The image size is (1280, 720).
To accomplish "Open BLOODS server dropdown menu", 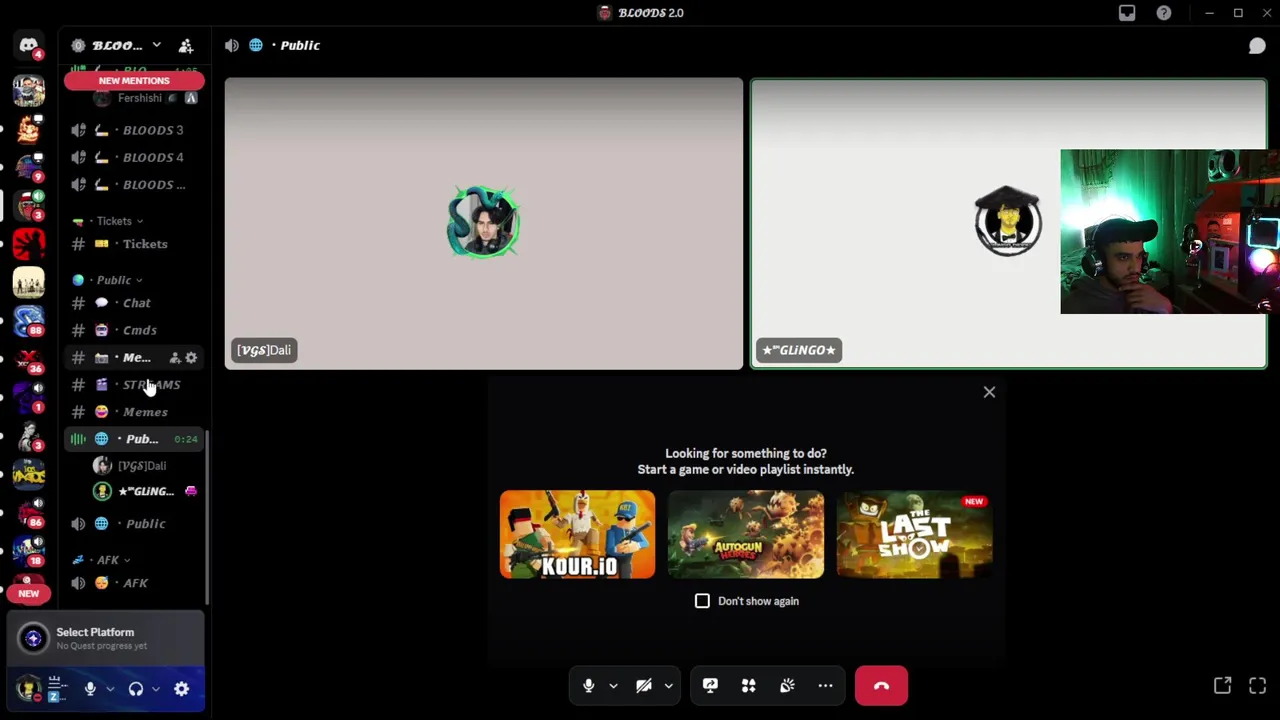I will (x=117, y=45).
